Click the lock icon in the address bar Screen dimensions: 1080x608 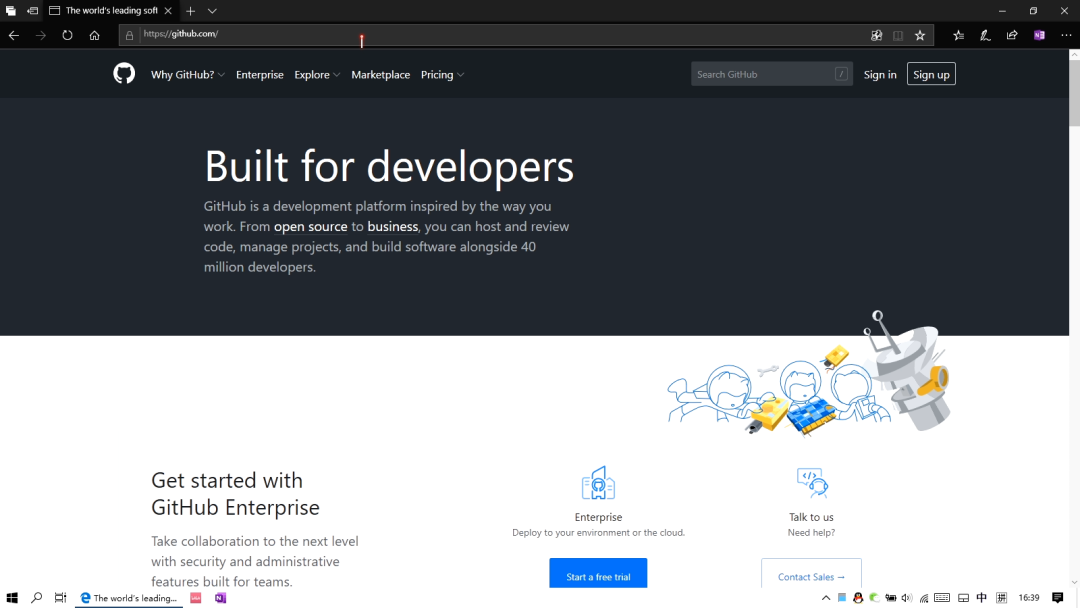click(x=129, y=35)
